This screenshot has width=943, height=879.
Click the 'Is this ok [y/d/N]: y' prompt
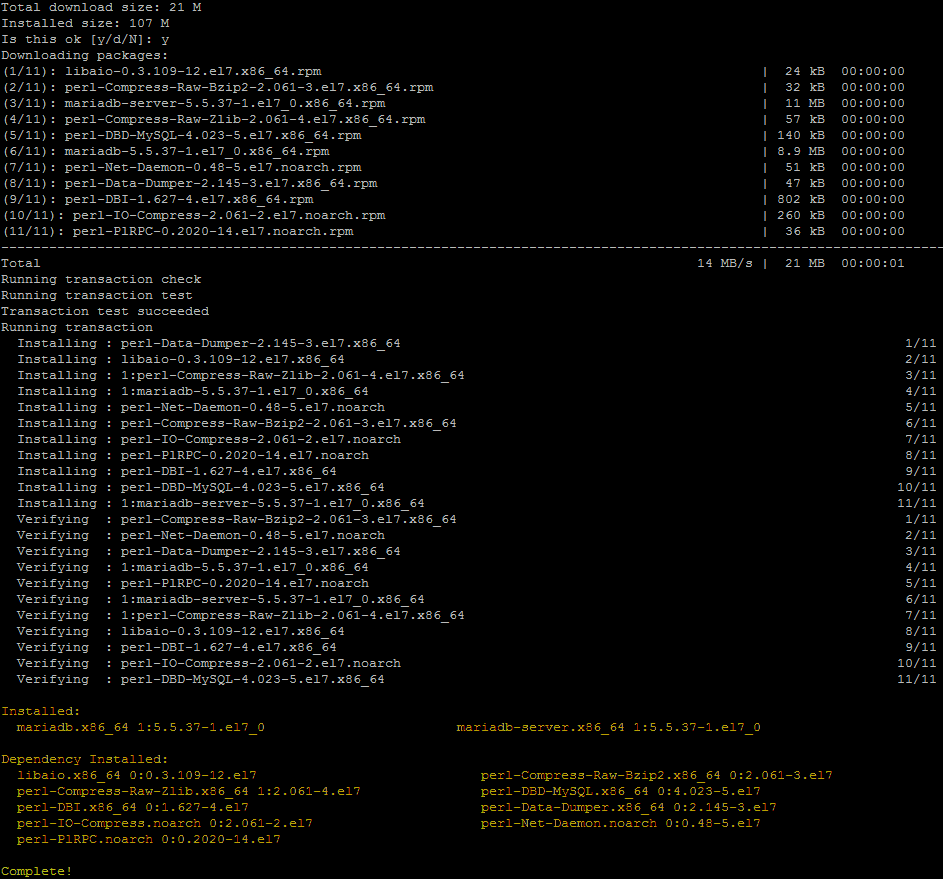pos(85,40)
